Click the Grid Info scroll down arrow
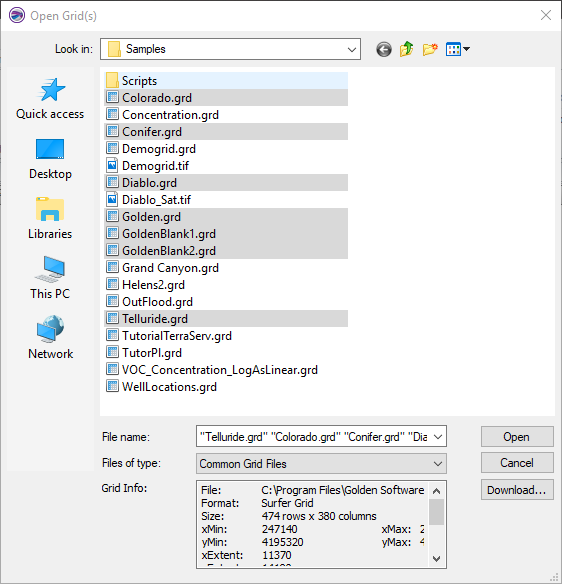562x584 pixels. (437, 559)
